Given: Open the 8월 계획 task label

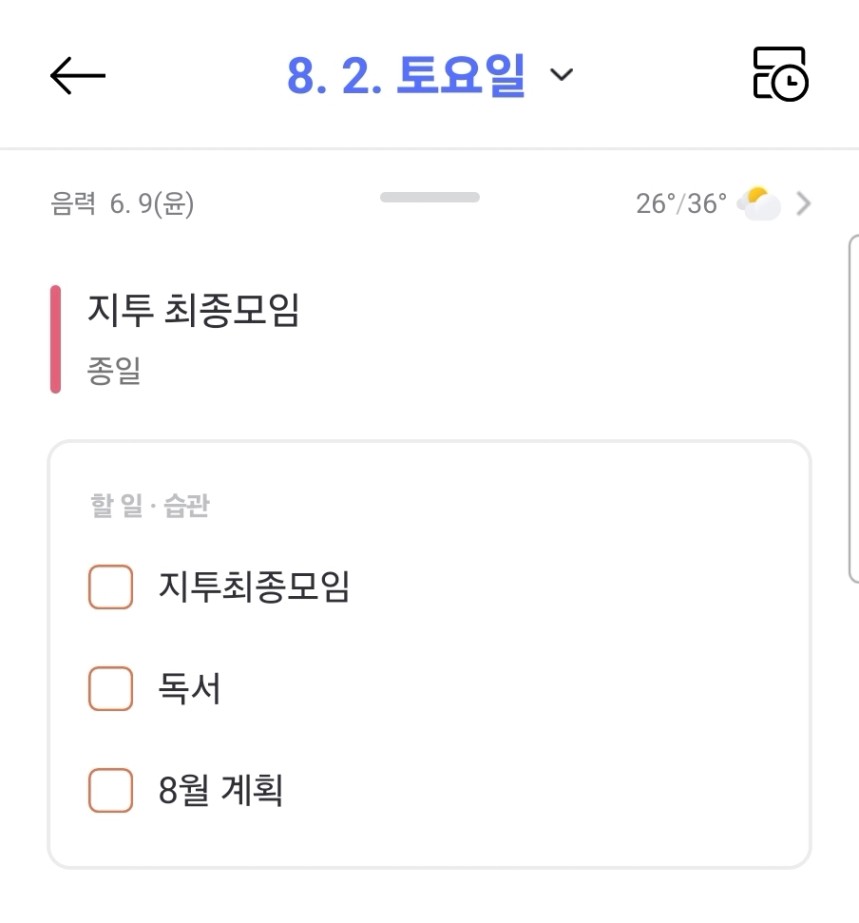Looking at the screenshot, I should (x=221, y=789).
